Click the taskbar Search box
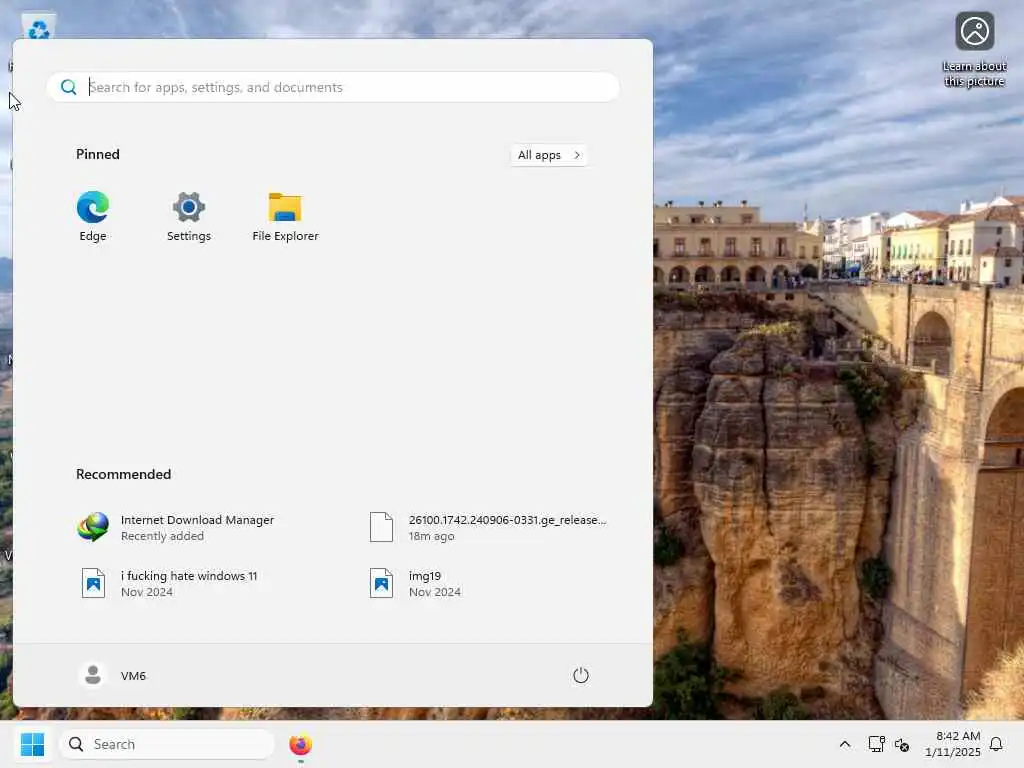The height and width of the screenshot is (768, 1024). point(167,744)
